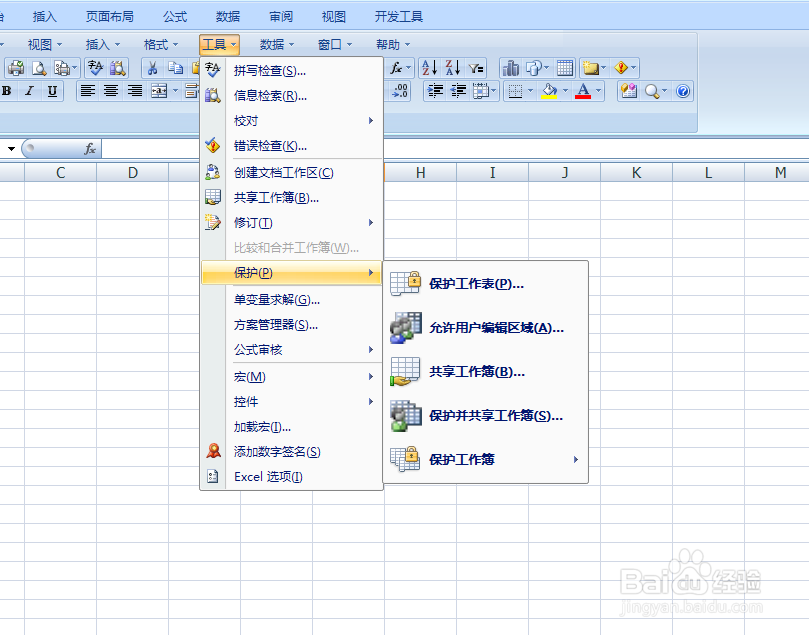809x635 pixels.
Task: Click the Shapes icon
Action: (533, 68)
